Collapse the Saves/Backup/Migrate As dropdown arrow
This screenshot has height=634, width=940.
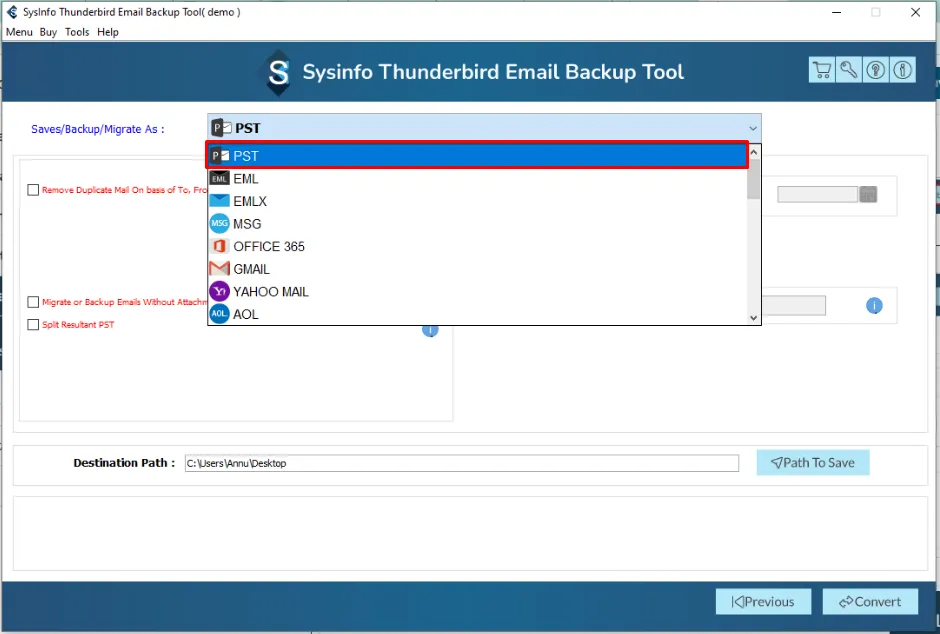(752, 128)
